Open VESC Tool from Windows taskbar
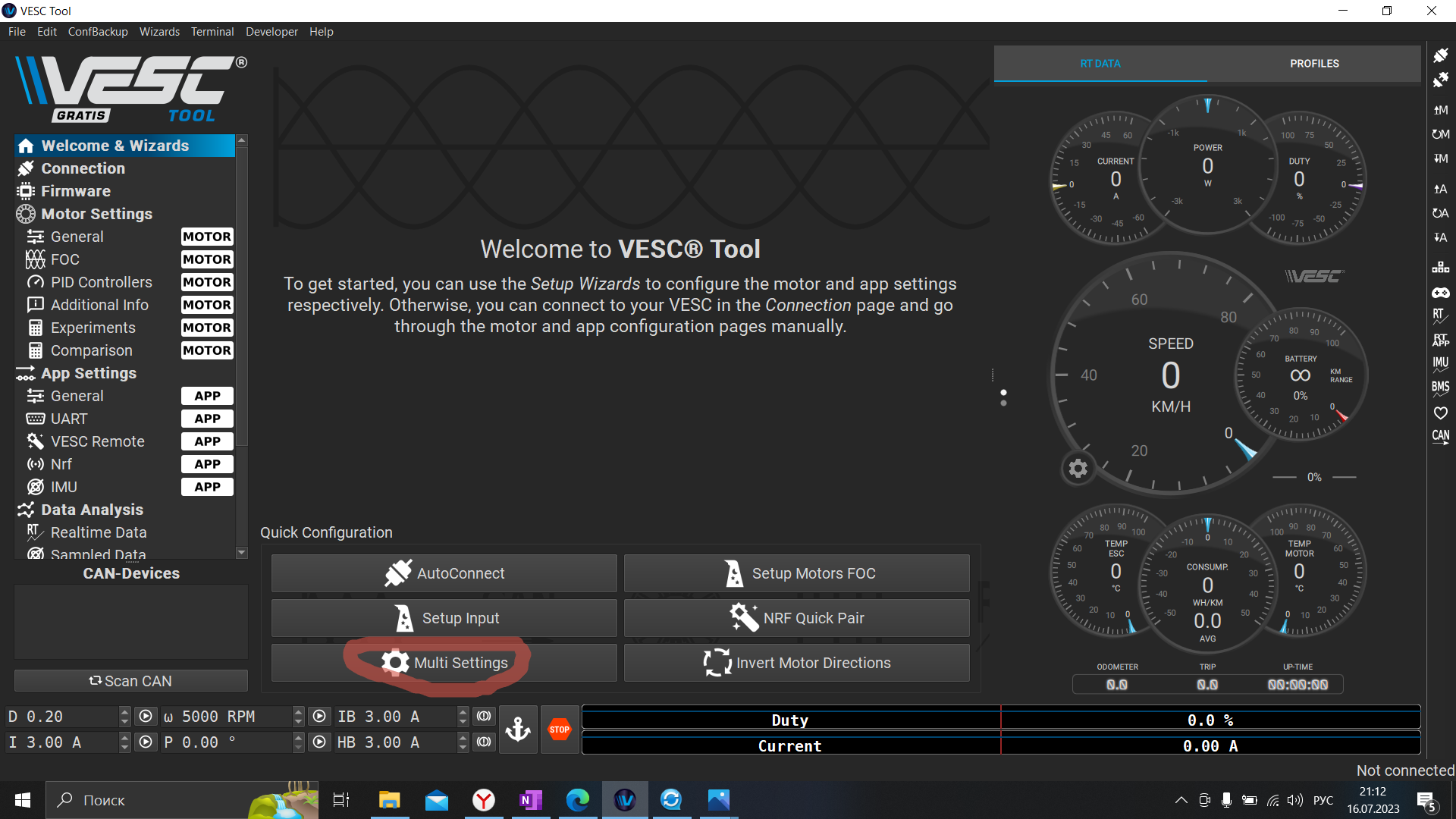This screenshot has width=1456, height=819. click(625, 800)
